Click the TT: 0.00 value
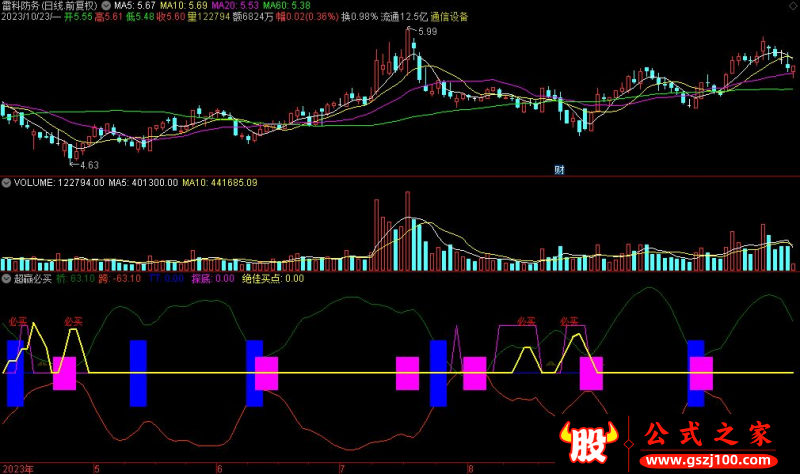Viewport: 800px width, 474px height. [x=166, y=279]
